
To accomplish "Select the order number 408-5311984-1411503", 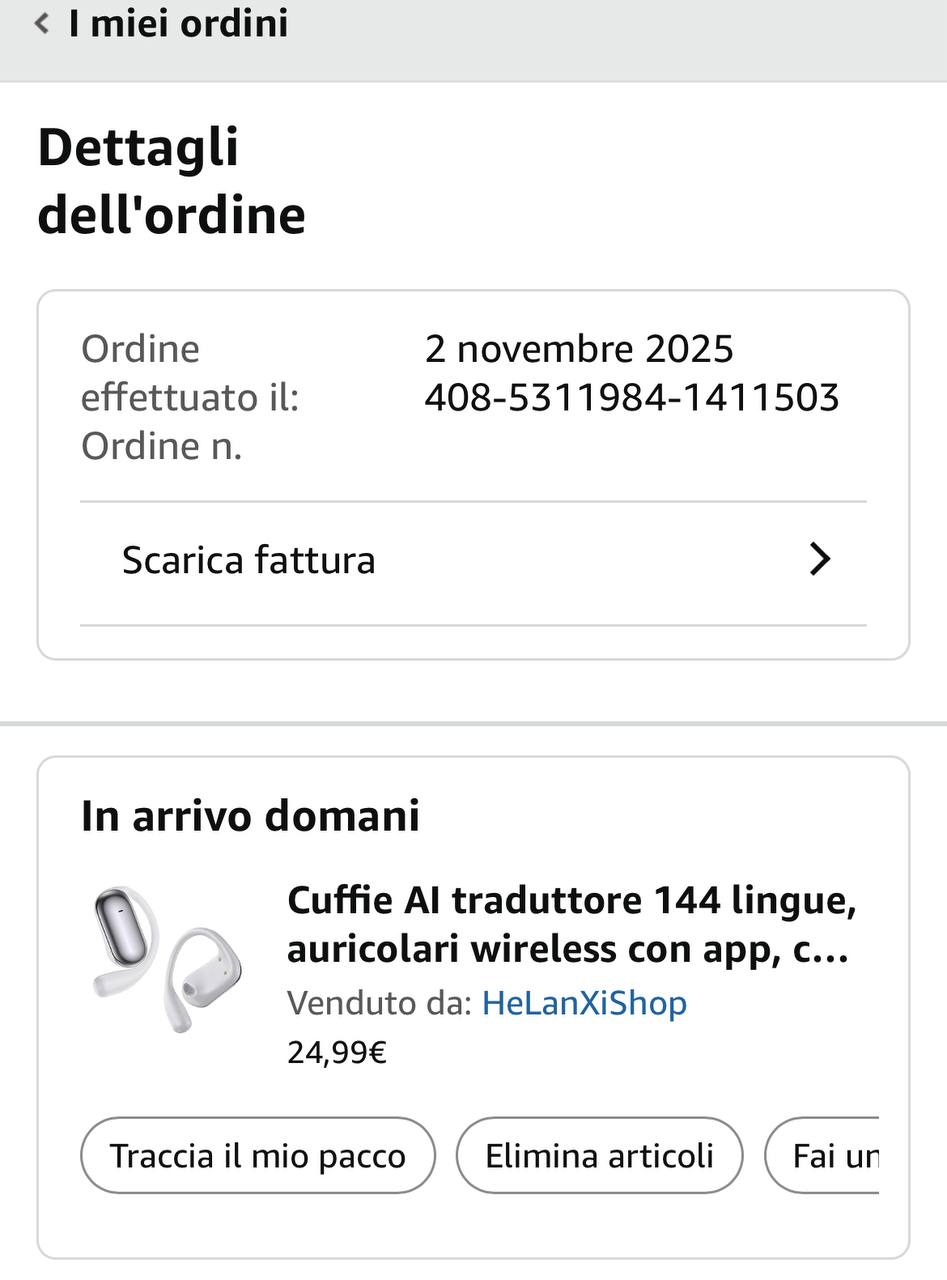I will [631, 398].
